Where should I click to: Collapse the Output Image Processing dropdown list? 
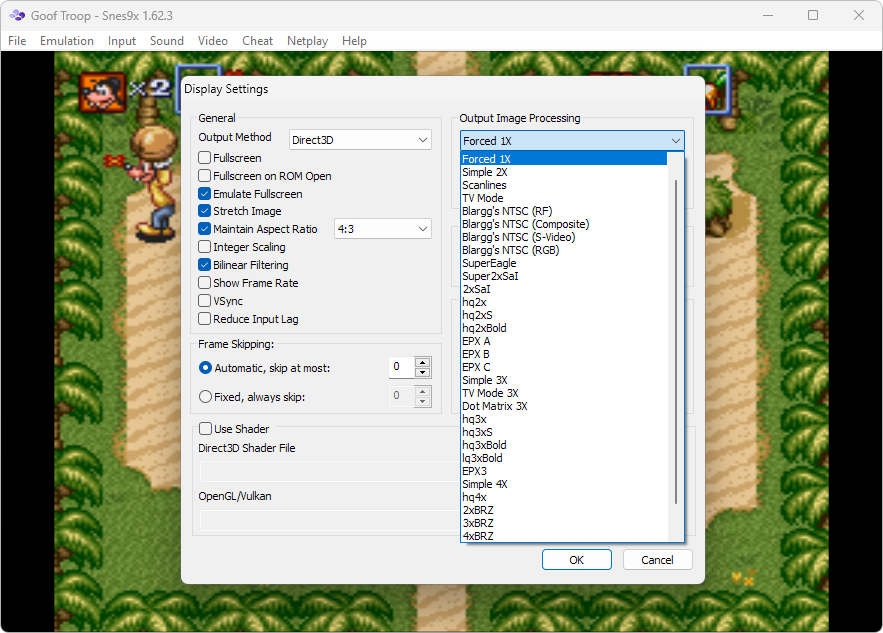click(x=677, y=139)
